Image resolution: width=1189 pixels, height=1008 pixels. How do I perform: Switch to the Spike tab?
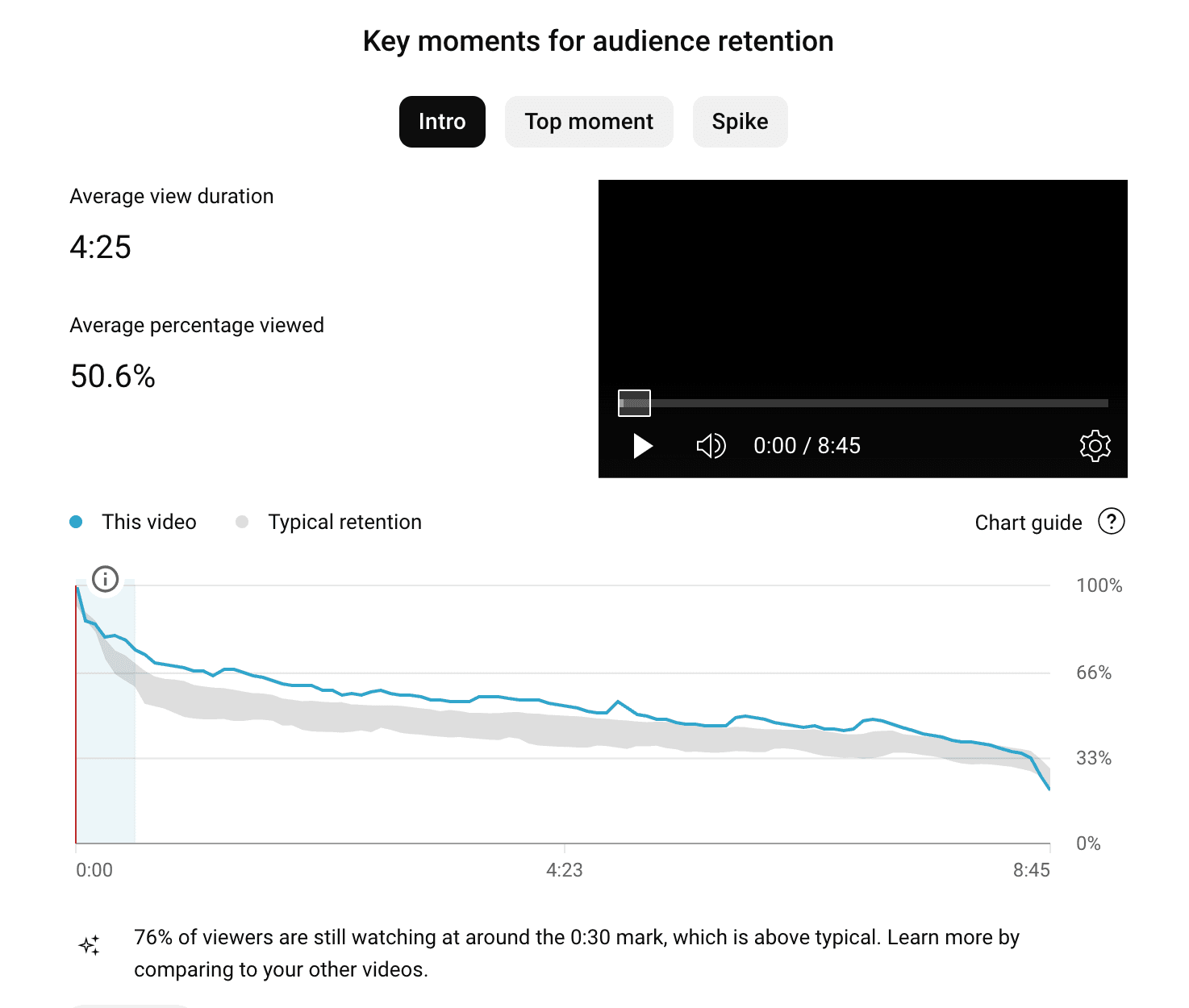[x=740, y=121]
